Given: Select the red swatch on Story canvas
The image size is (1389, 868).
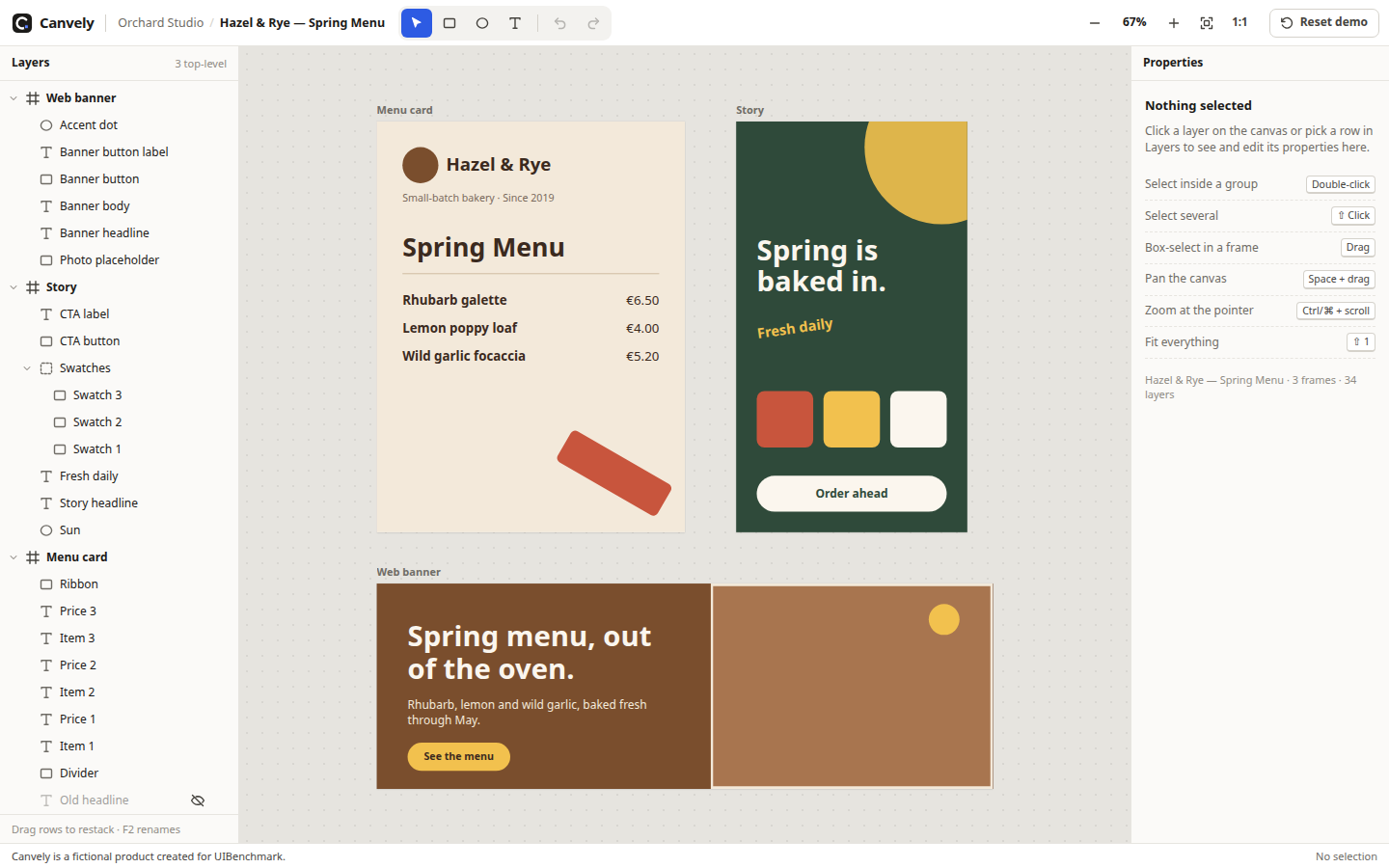Looking at the screenshot, I should 785,420.
